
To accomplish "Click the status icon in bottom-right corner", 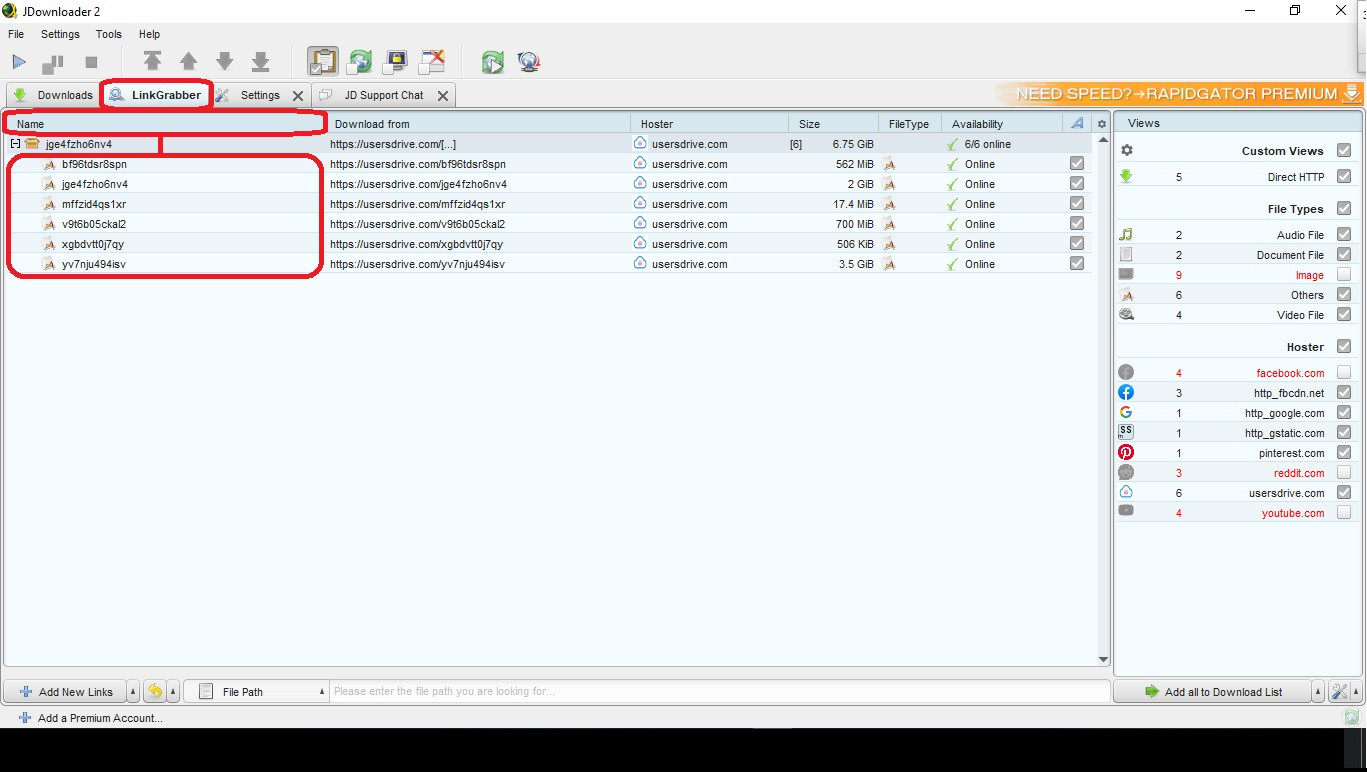I will [1352, 717].
